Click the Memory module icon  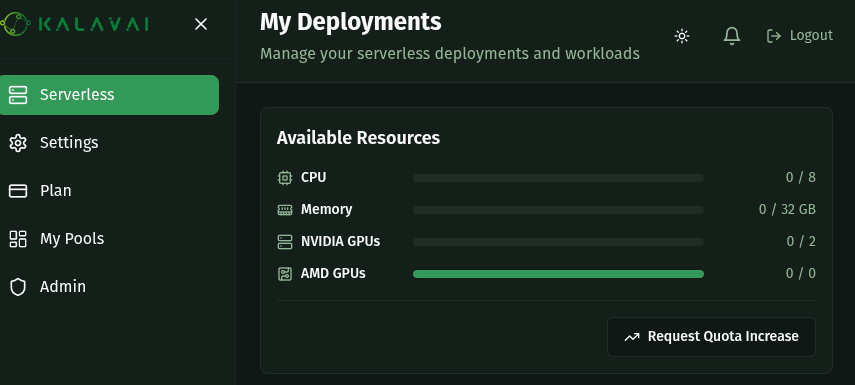[x=285, y=210]
